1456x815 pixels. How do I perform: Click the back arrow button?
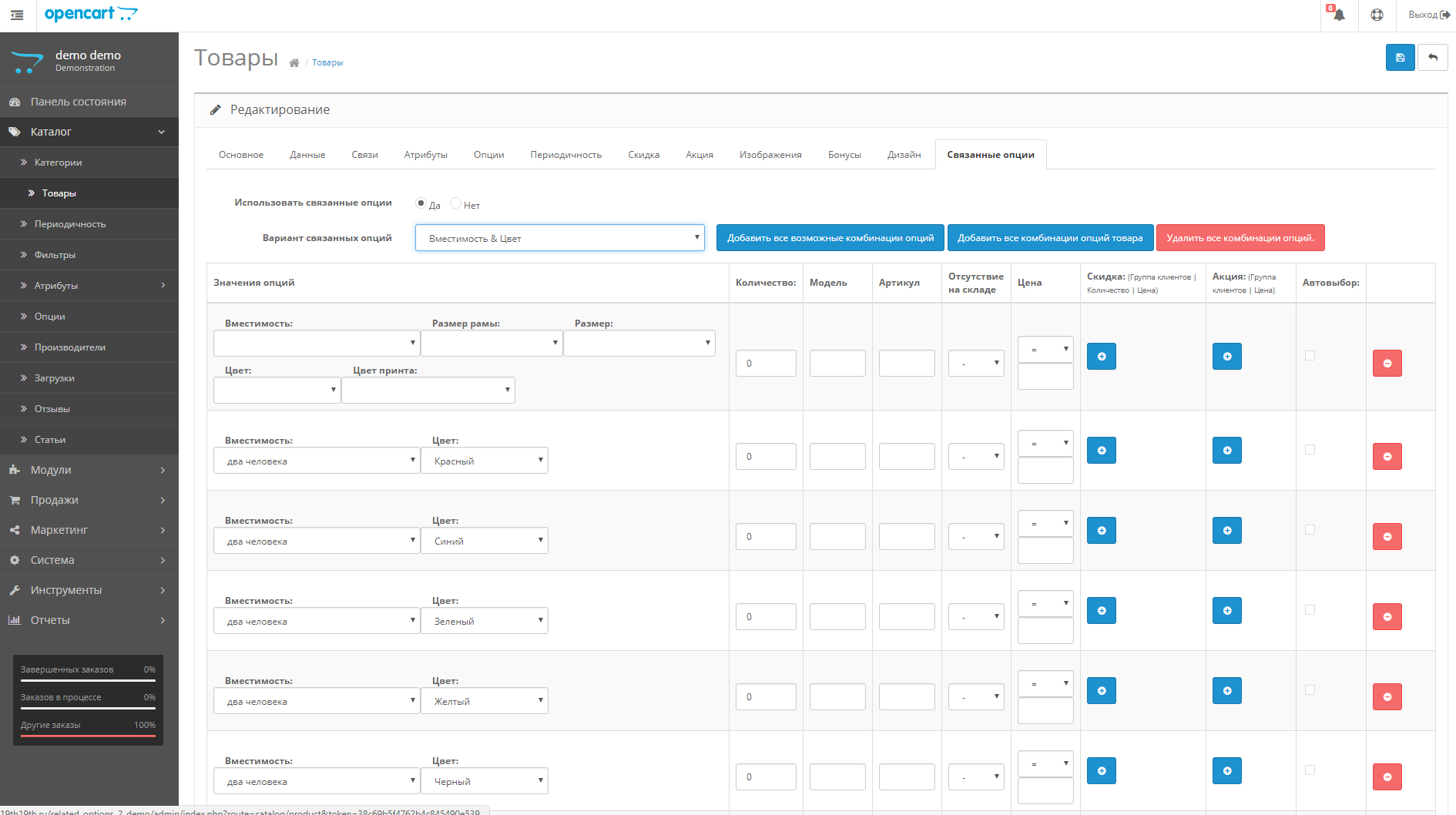1433,58
